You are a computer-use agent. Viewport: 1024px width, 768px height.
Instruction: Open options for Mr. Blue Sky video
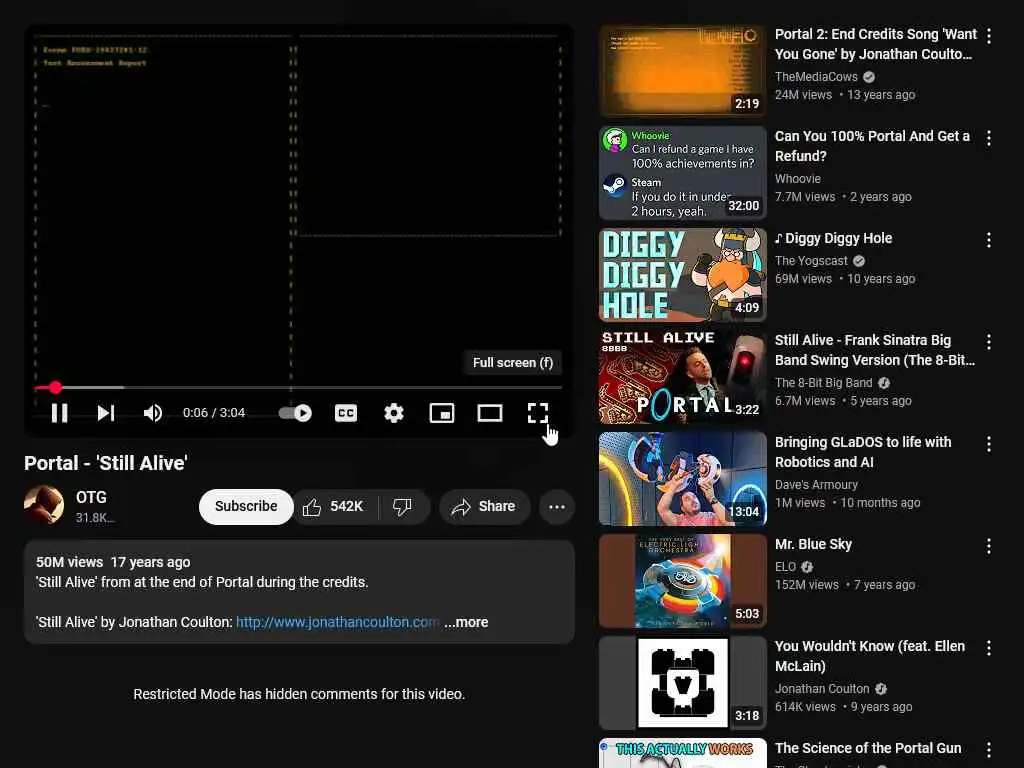tap(989, 545)
